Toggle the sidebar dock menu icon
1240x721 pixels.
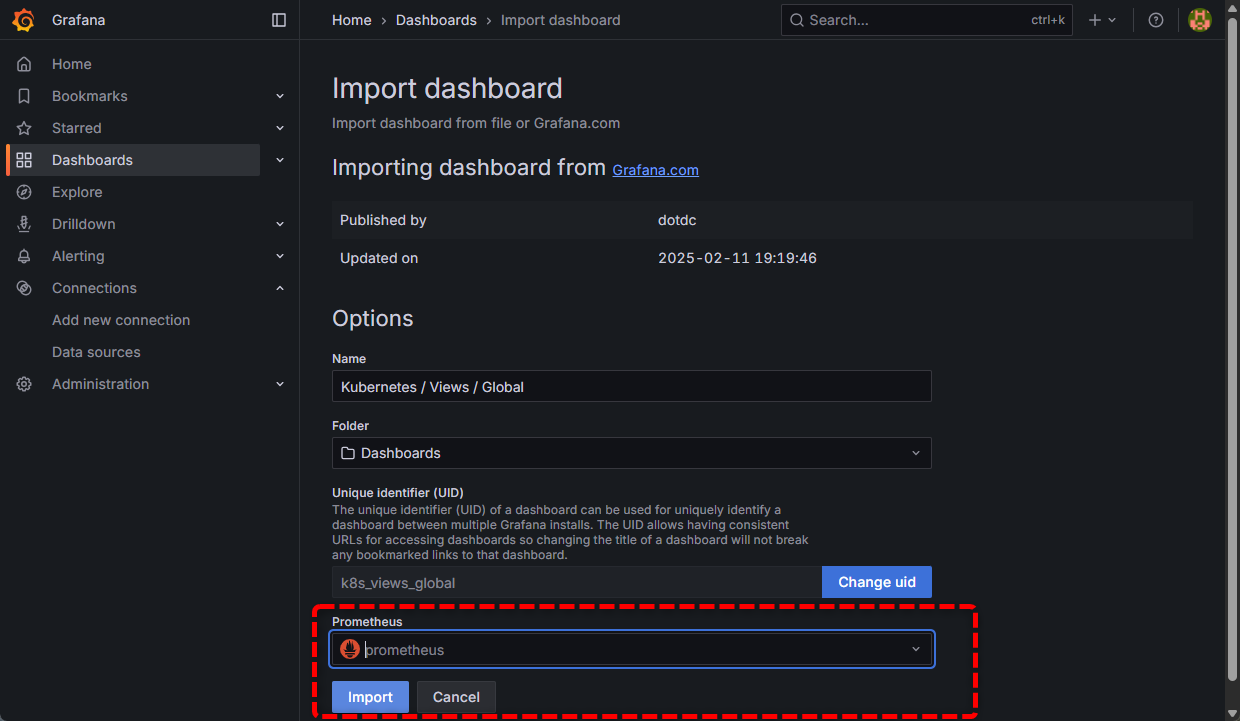pos(279,20)
